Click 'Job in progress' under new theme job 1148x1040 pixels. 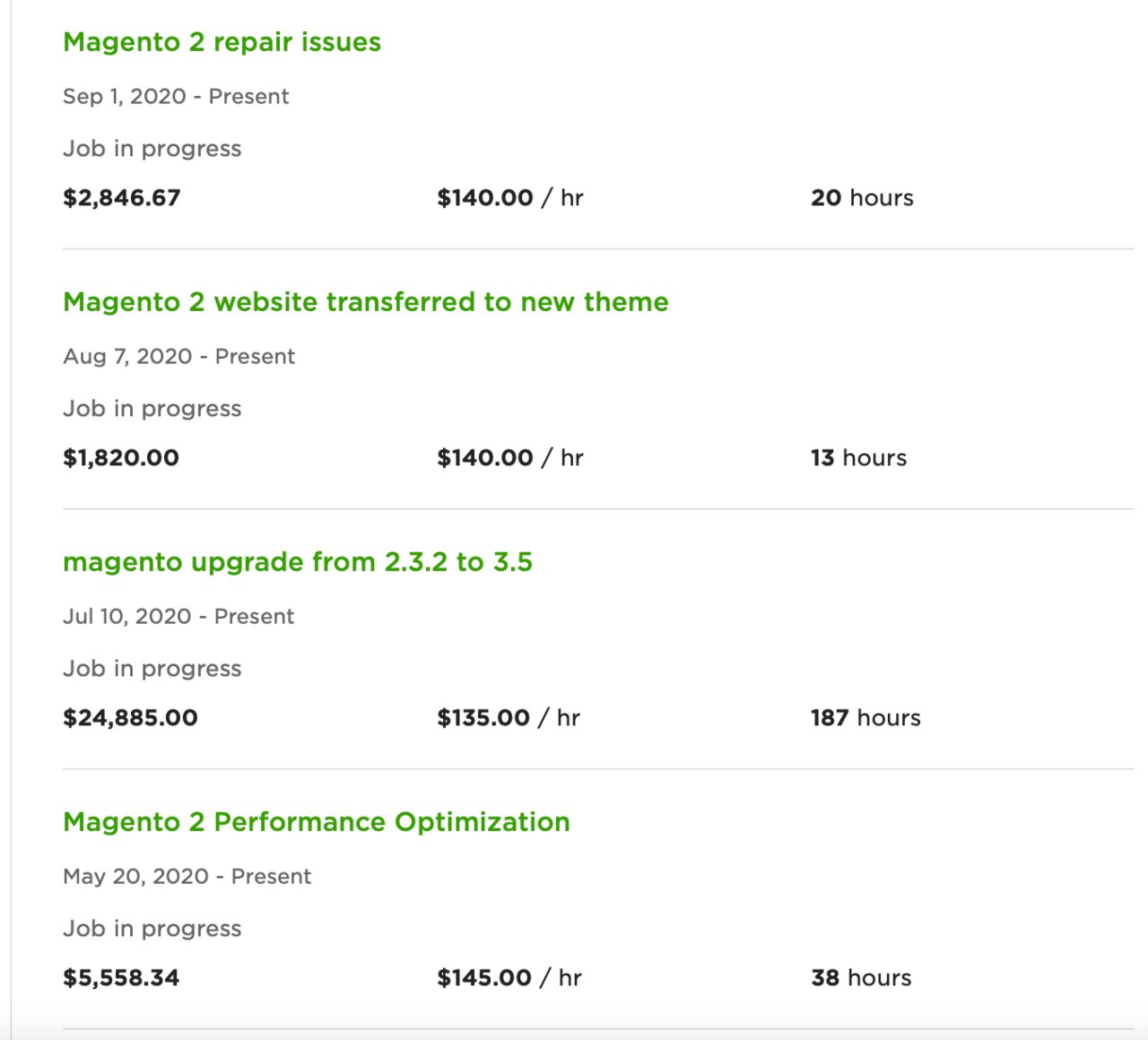152,409
